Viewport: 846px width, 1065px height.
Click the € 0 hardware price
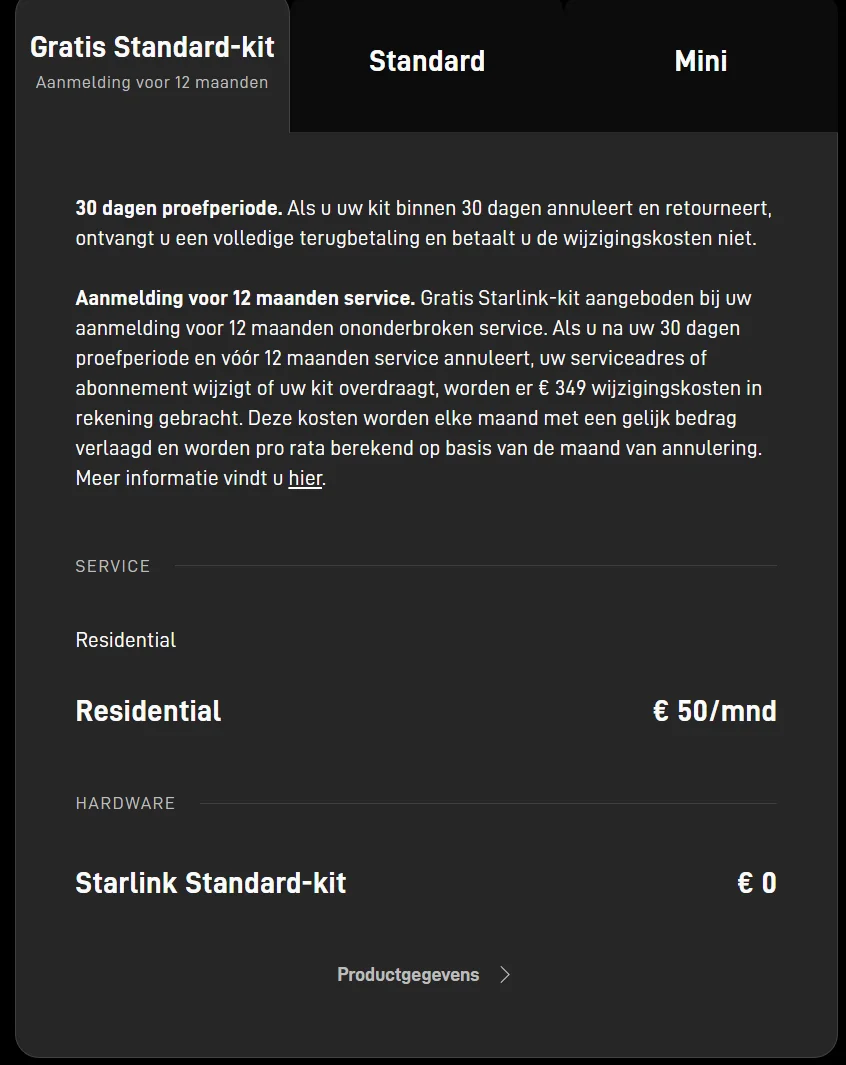756,883
